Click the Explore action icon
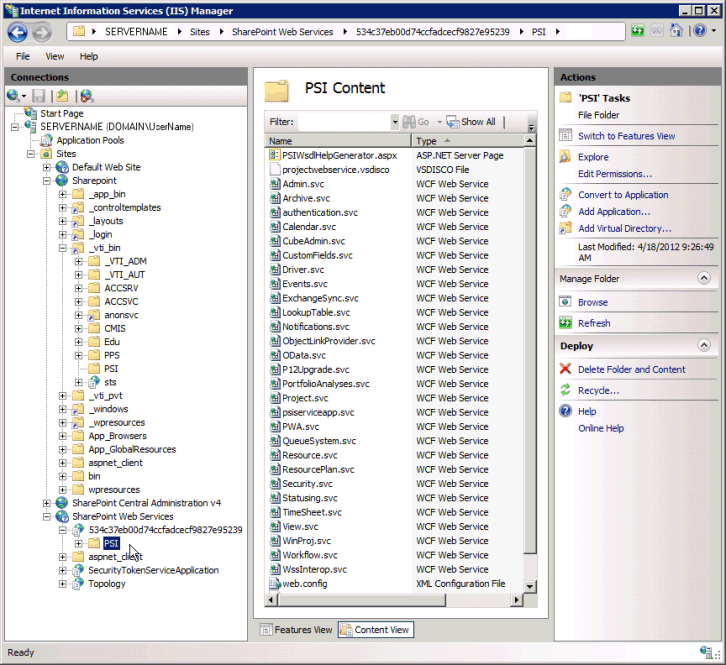Screen dimensions: 726x665 (x=565, y=157)
